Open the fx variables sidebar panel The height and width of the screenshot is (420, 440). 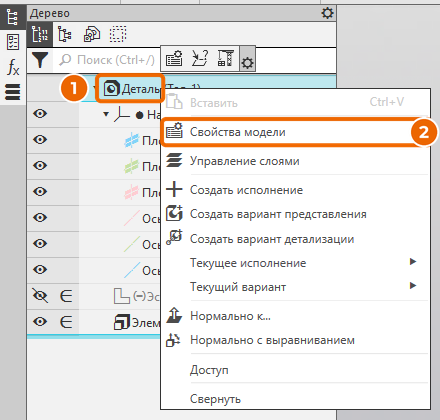point(13,67)
